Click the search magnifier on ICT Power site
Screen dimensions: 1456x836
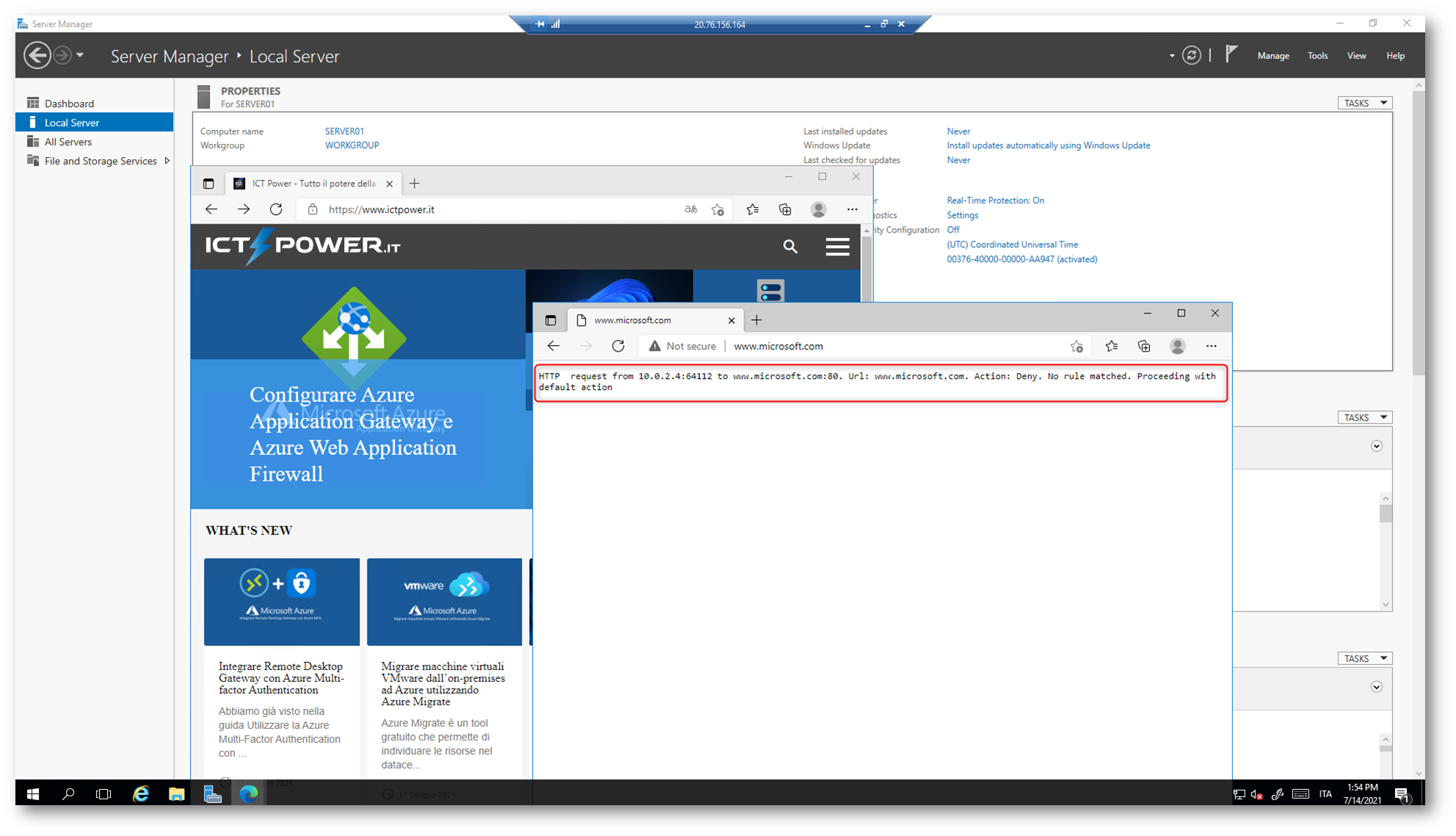[790, 247]
